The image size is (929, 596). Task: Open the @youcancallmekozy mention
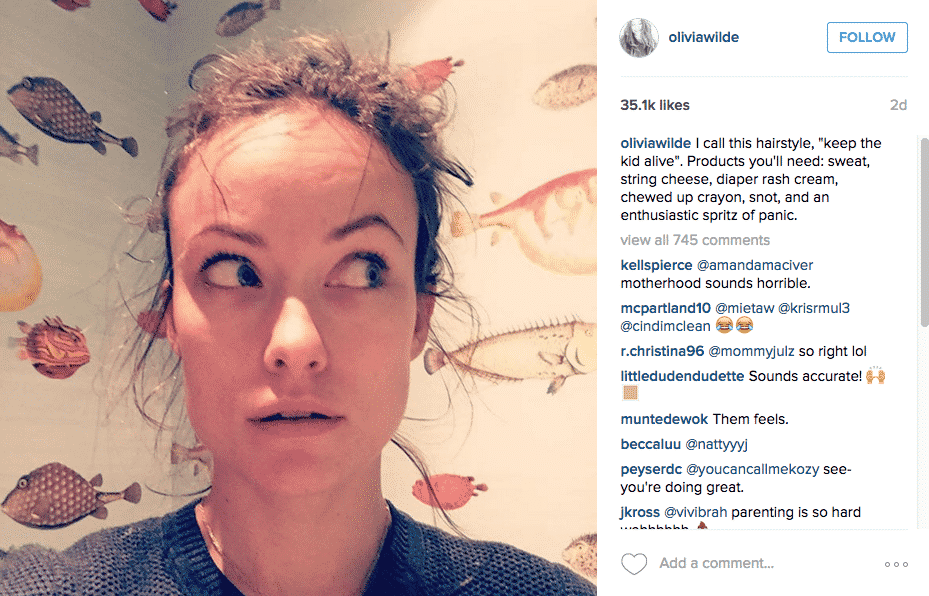[752, 469]
